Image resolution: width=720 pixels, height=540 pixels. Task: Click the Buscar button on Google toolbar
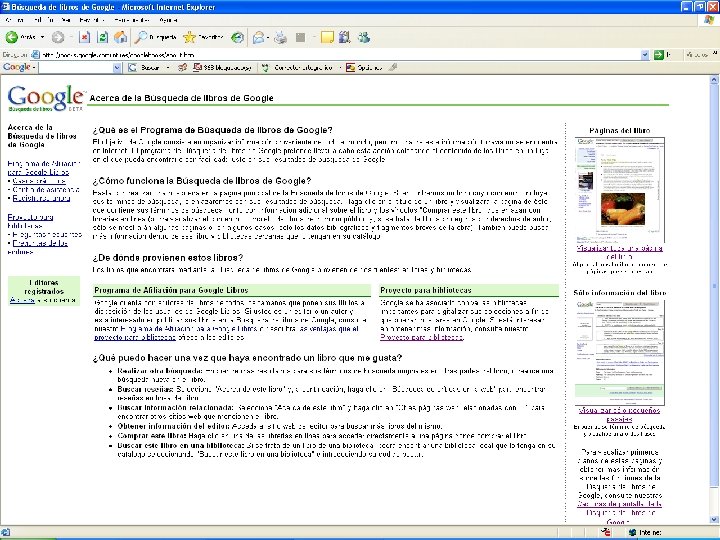145,68
